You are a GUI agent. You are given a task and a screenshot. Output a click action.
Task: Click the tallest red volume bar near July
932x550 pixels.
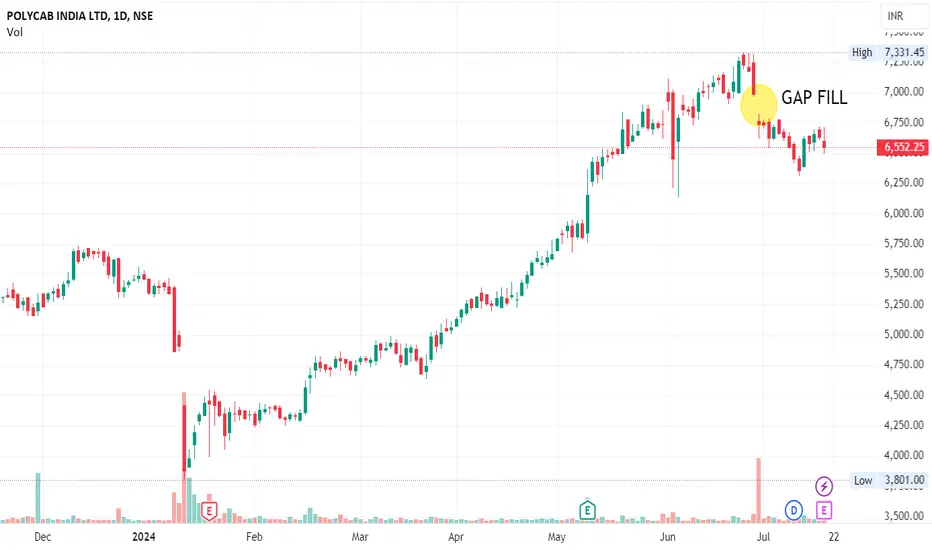click(x=758, y=491)
